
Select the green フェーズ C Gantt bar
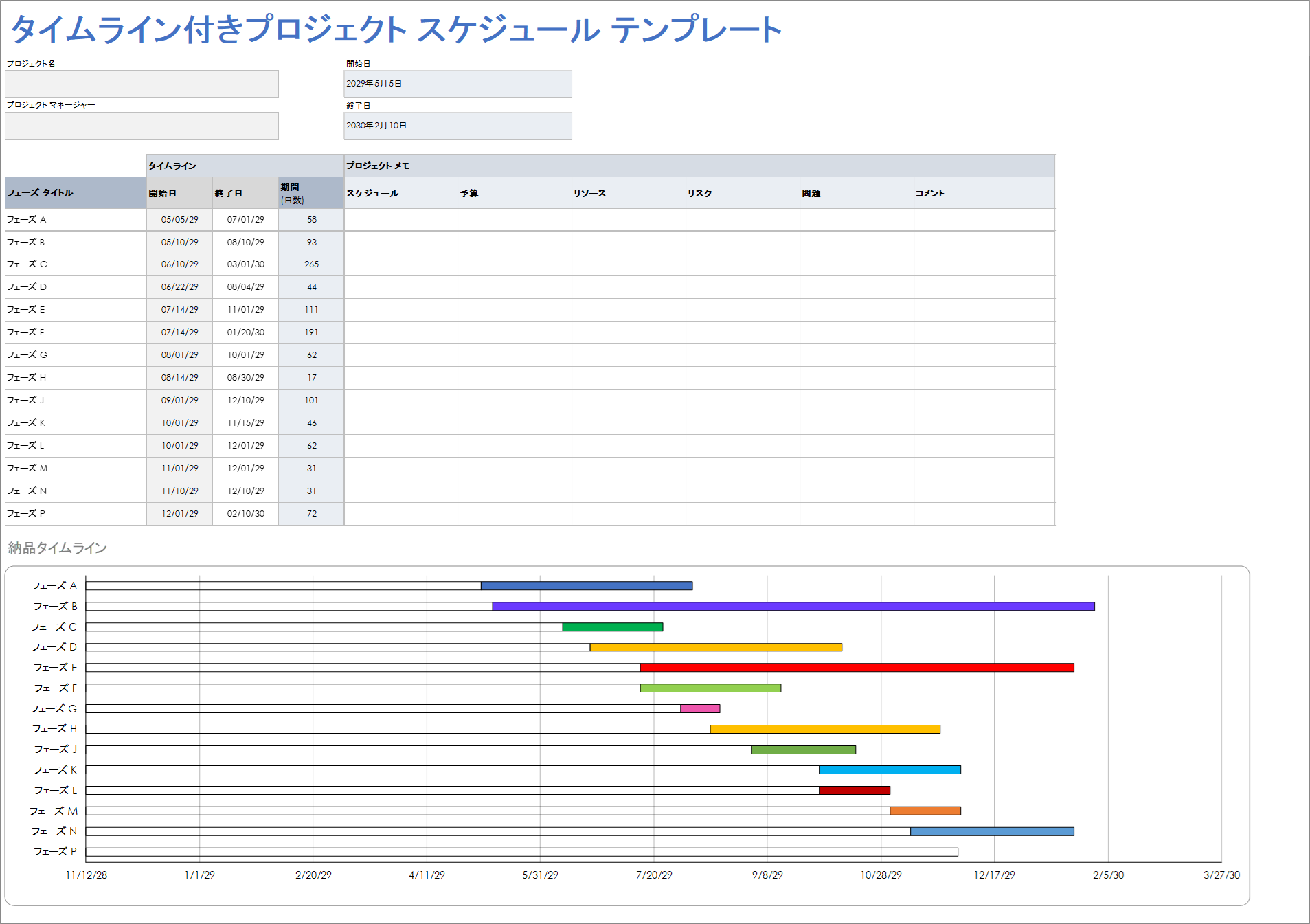pyautogui.click(x=613, y=627)
